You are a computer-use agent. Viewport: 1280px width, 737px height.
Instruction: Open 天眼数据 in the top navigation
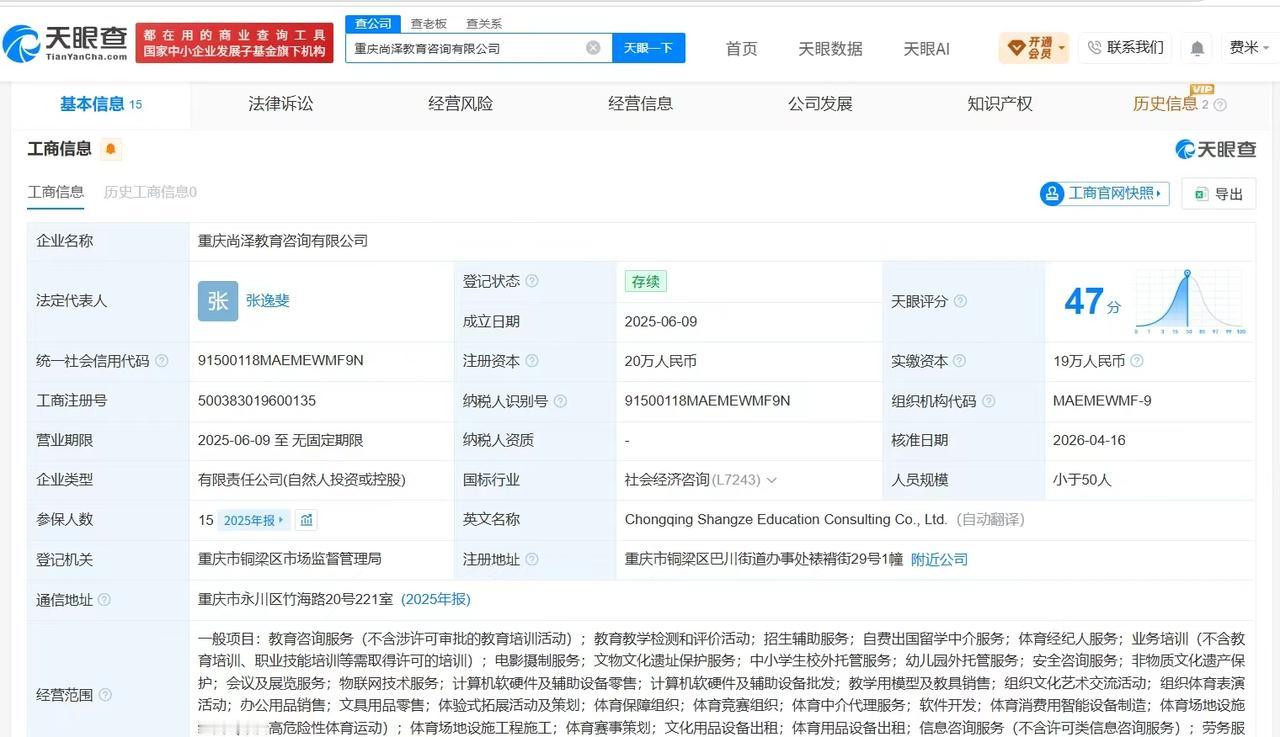830,48
